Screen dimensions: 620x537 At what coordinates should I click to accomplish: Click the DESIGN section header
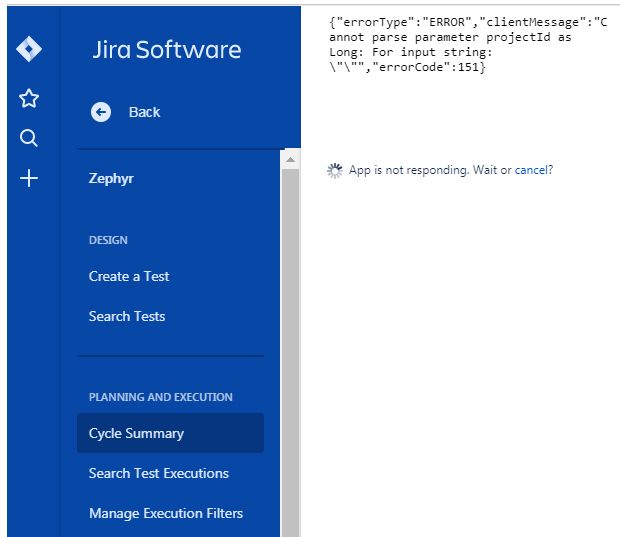[x=108, y=240]
